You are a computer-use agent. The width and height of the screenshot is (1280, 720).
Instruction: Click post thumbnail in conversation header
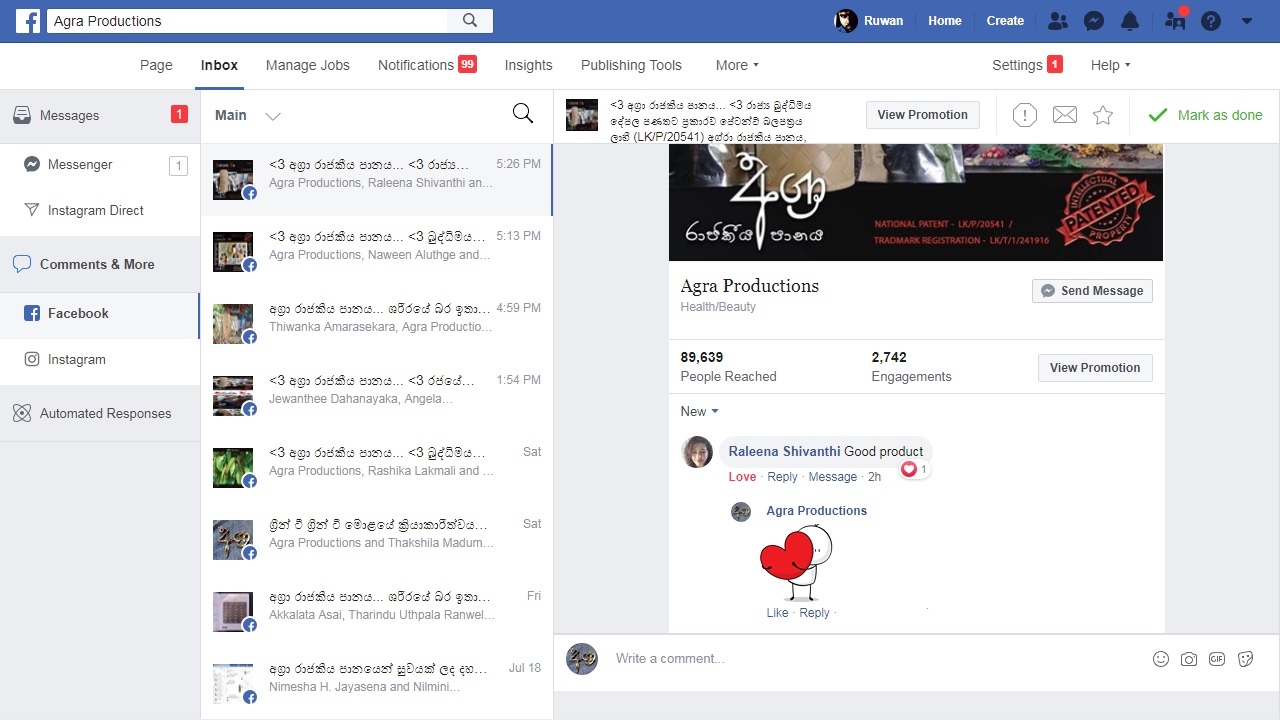[582, 115]
